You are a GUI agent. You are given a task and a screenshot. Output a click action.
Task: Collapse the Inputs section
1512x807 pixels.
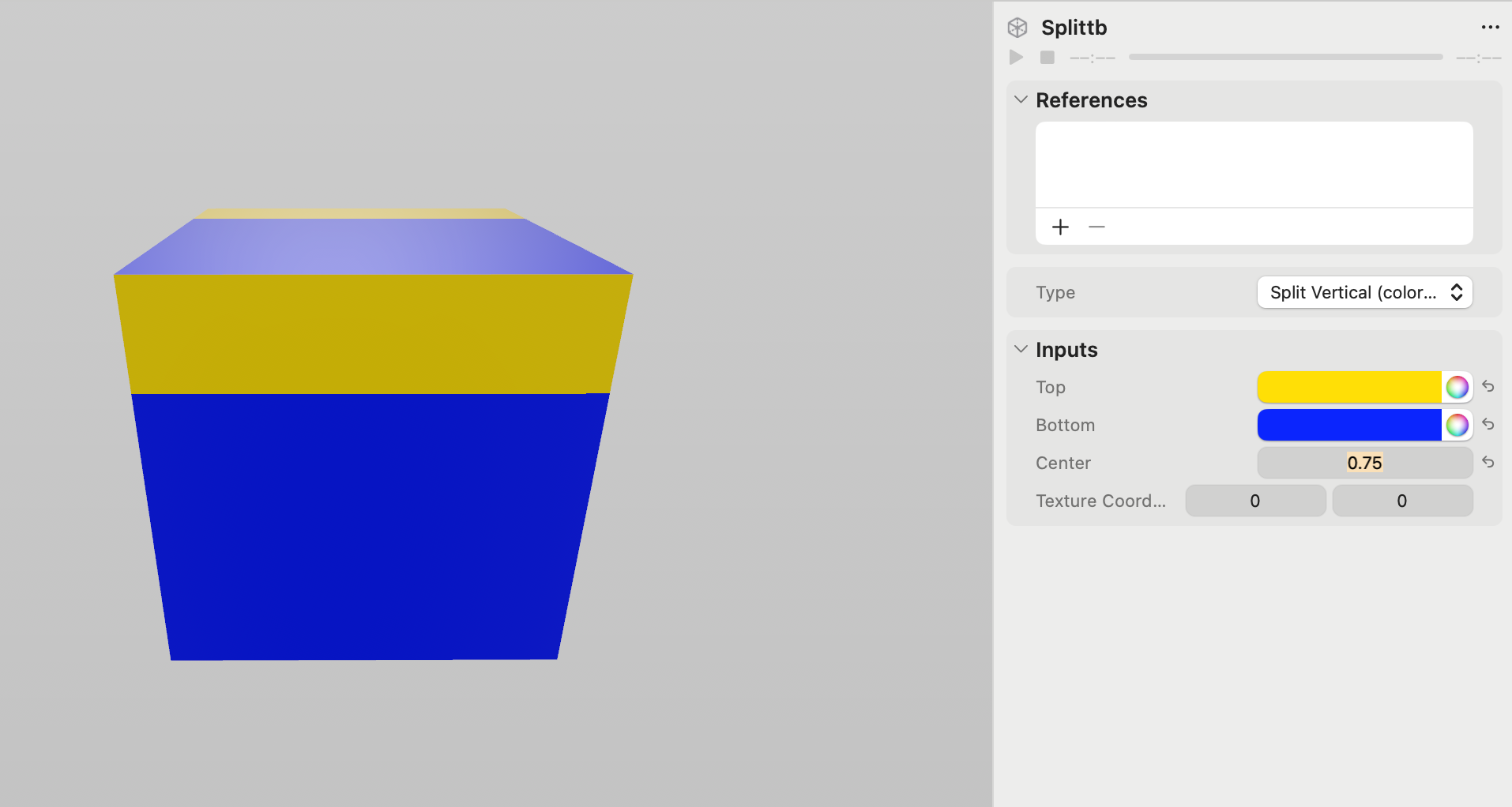1021,349
